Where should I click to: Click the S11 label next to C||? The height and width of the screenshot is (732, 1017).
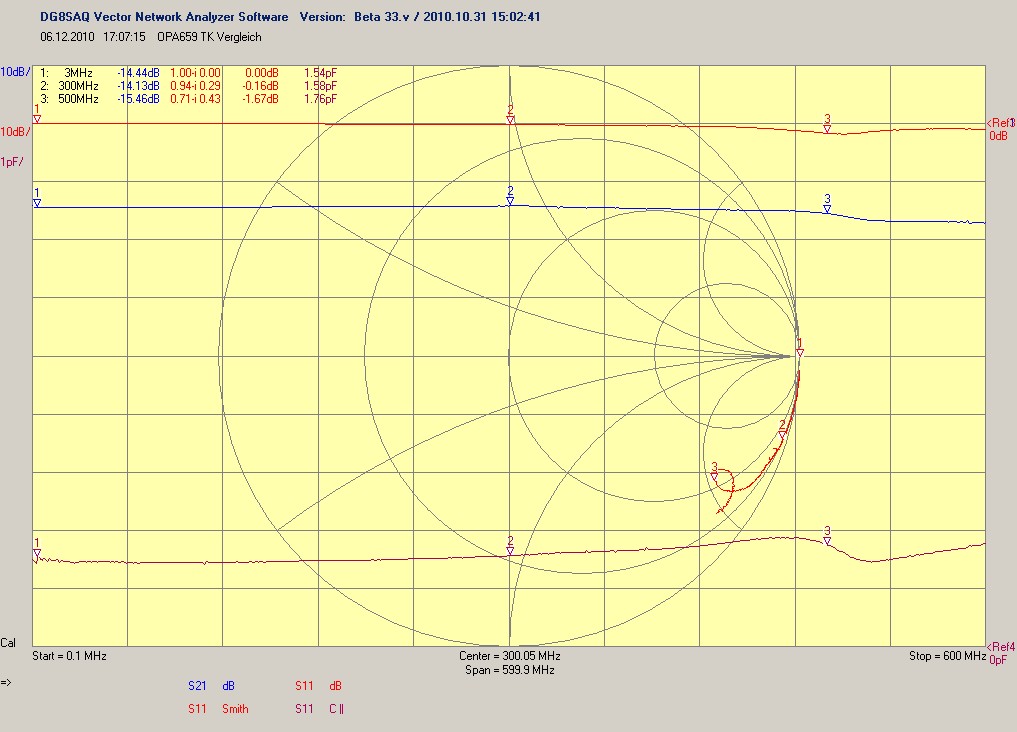point(304,709)
